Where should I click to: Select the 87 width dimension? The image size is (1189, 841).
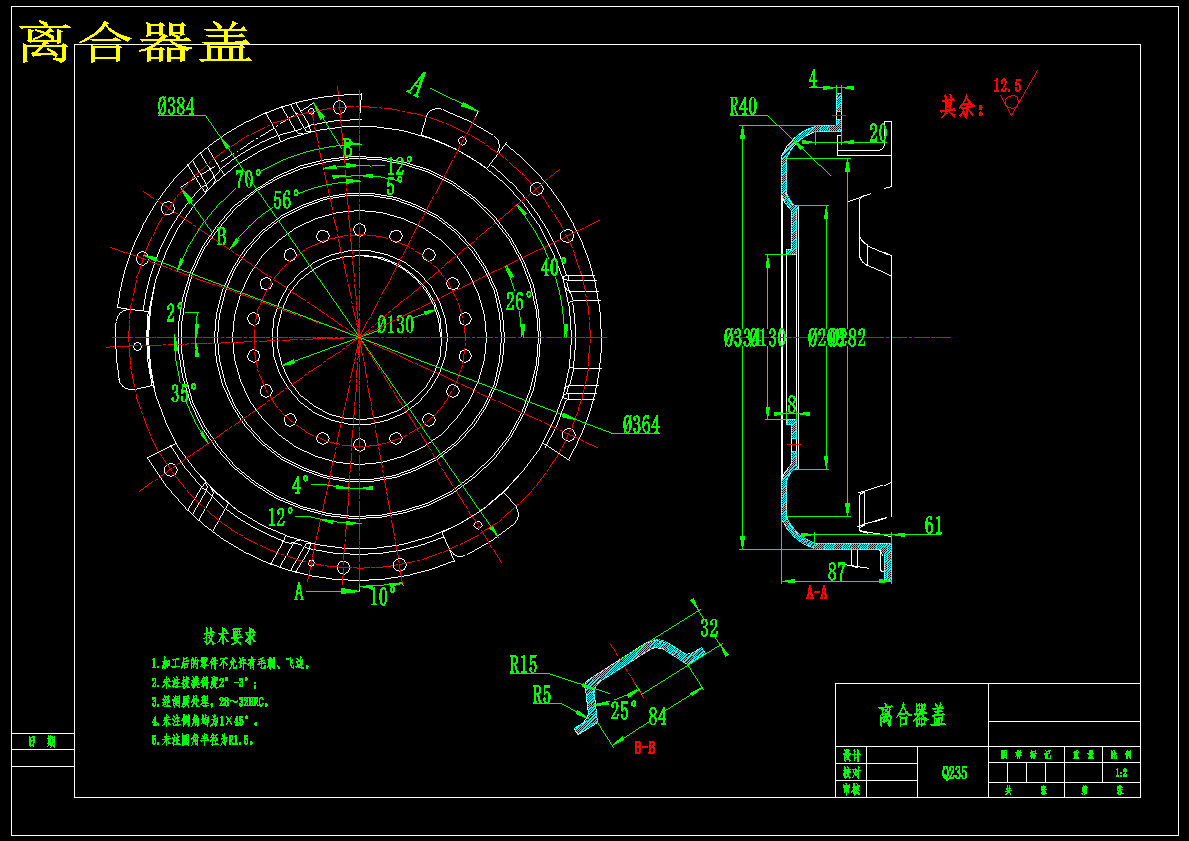(x=836, y=572)
